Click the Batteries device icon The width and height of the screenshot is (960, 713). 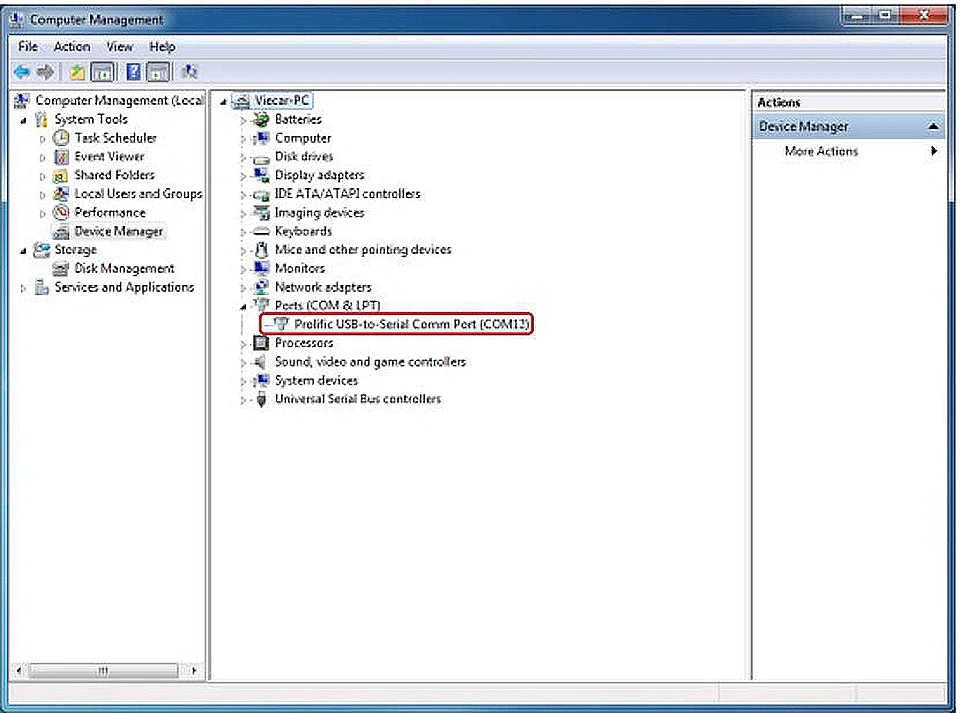coord(261,119)
